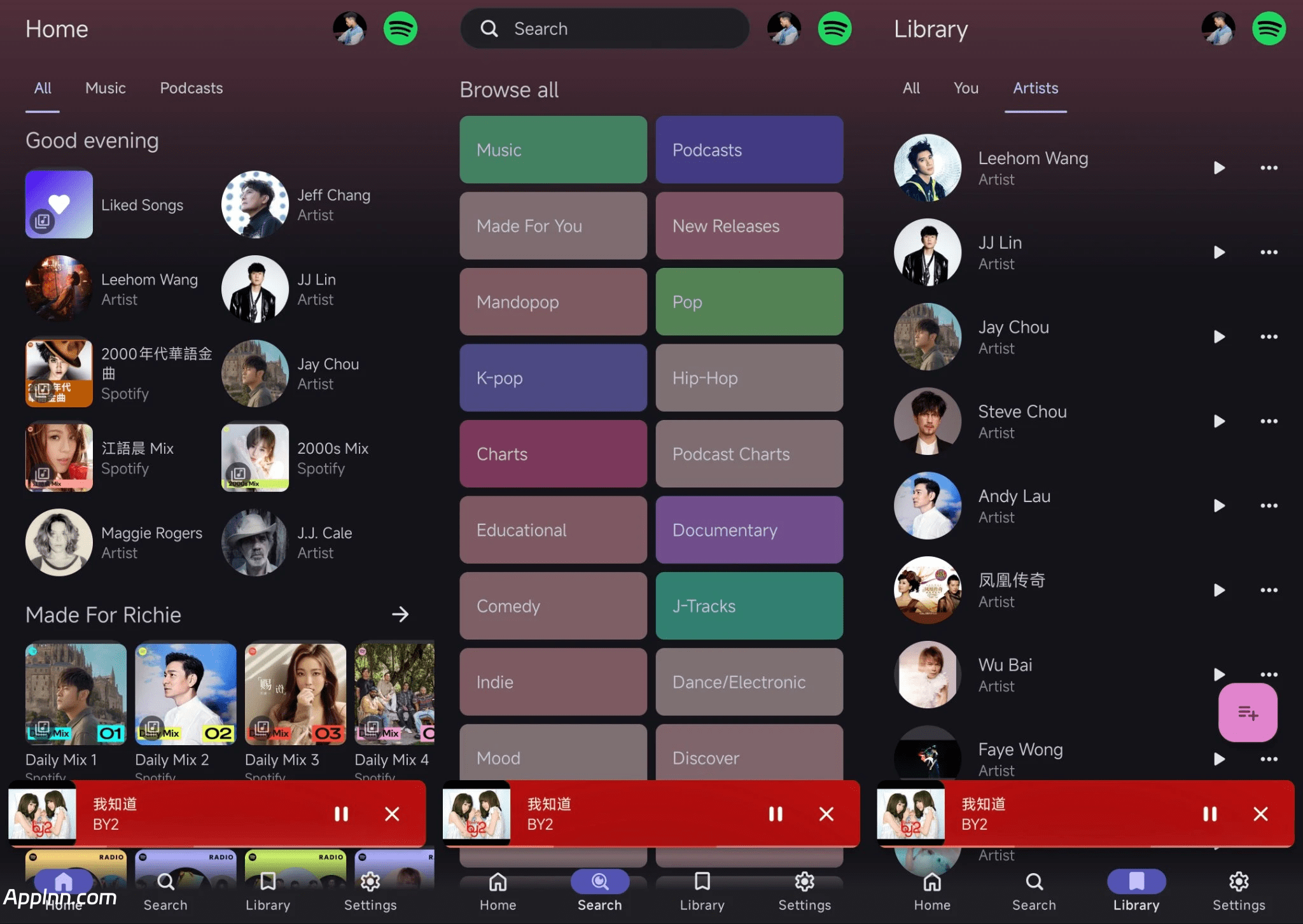Close the mini player on the Library screen

click(x=1260, y=814)
